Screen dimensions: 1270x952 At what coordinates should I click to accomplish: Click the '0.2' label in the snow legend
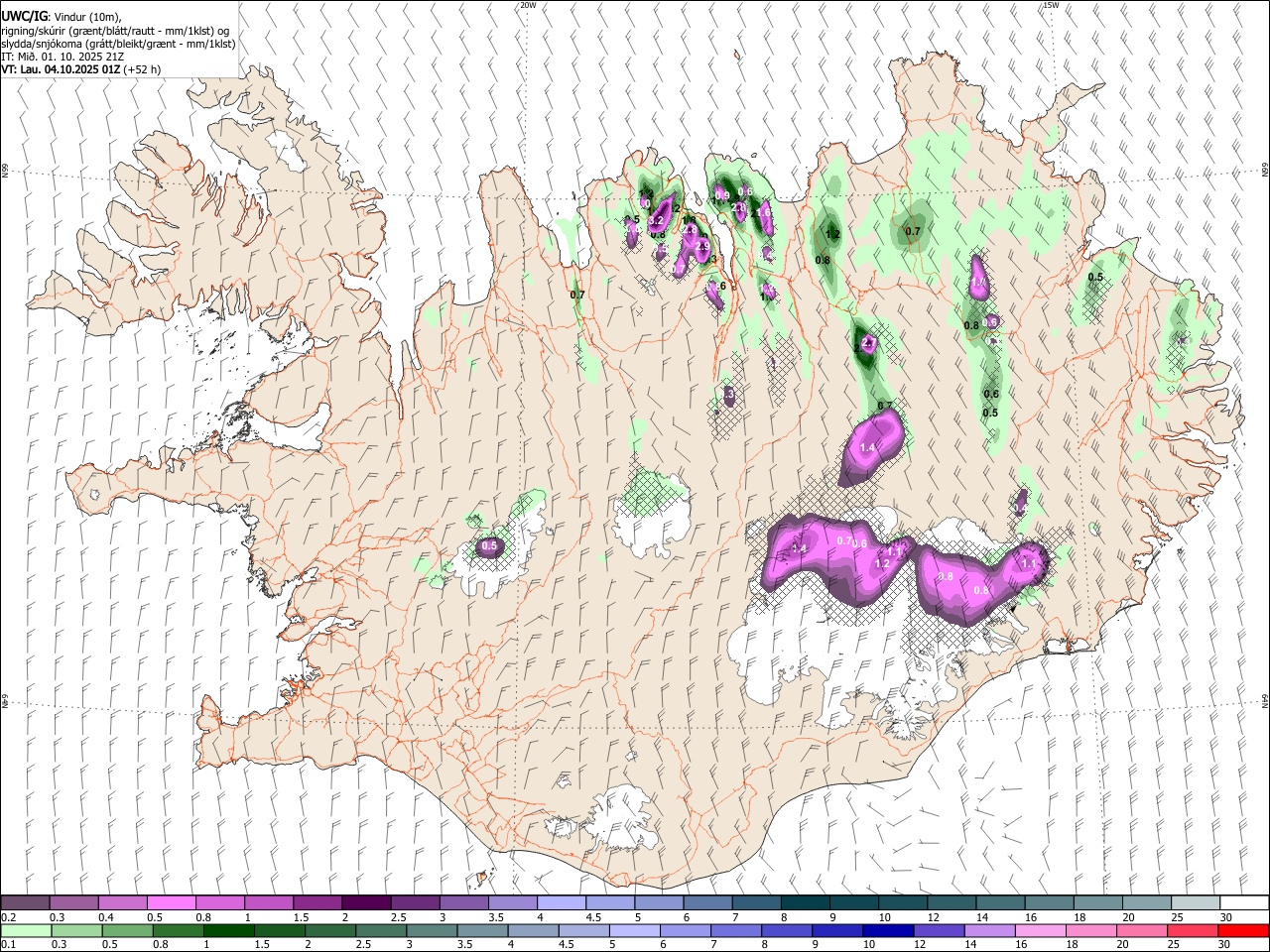click(x=8, y=917)
